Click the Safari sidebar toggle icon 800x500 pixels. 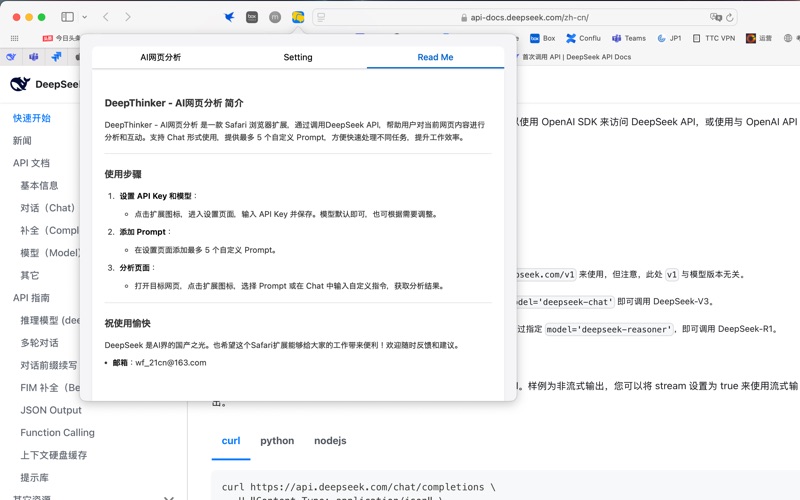67,17
